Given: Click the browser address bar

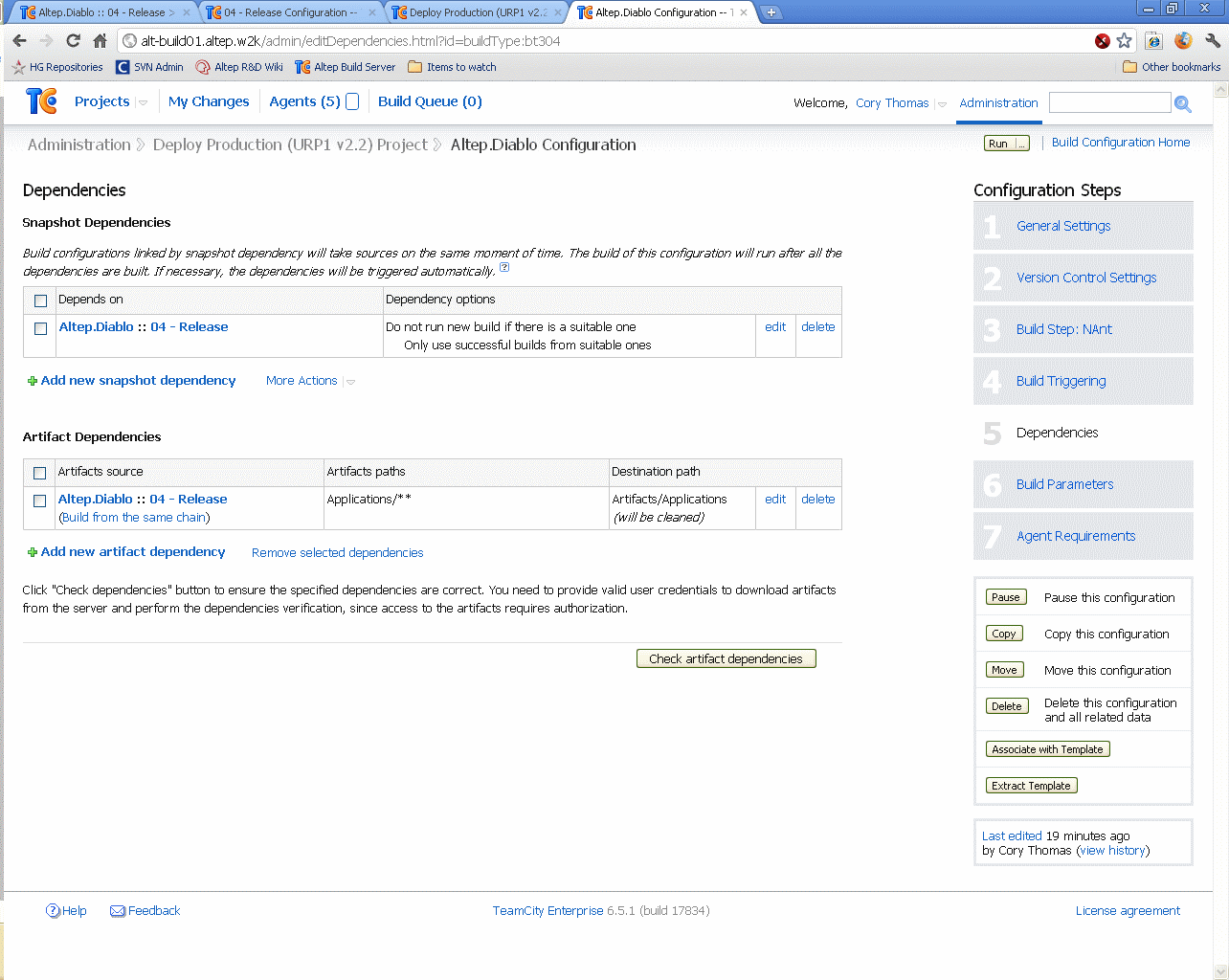Looking at the screenshot, I should click(x=613, y=41).
